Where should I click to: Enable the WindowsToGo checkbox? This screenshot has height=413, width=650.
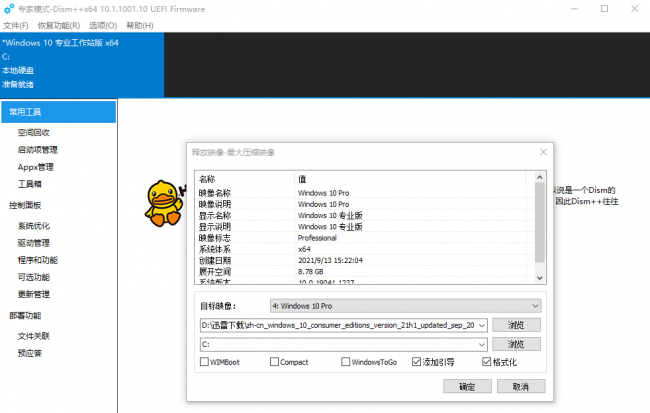click(x=345, y=362)
